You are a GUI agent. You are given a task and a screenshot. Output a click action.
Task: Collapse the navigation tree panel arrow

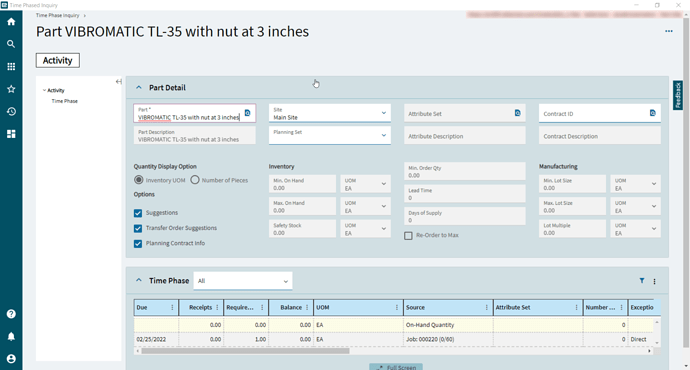click(118, 81)
